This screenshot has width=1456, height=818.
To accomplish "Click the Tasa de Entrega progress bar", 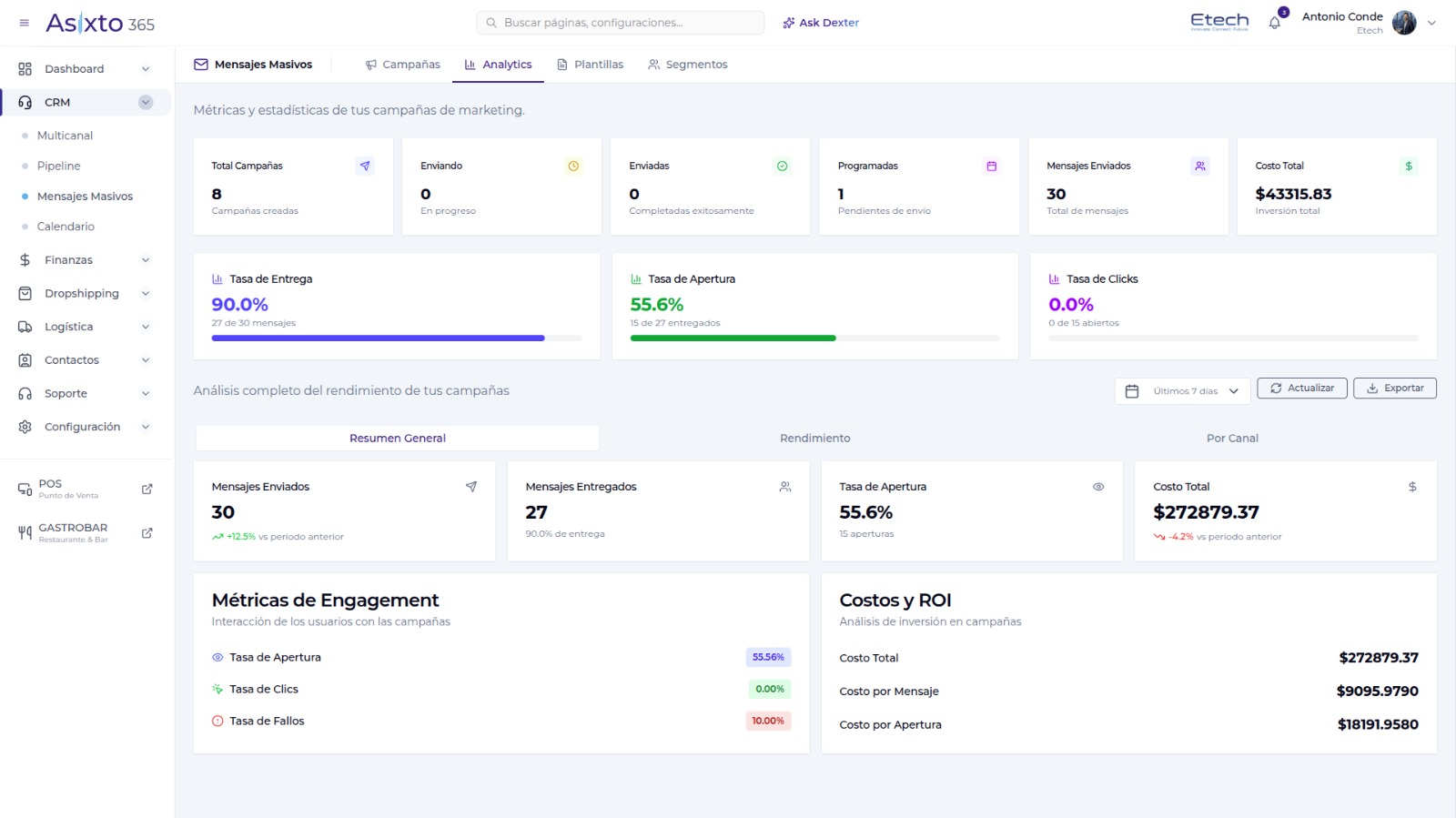I will click(397, 338).
